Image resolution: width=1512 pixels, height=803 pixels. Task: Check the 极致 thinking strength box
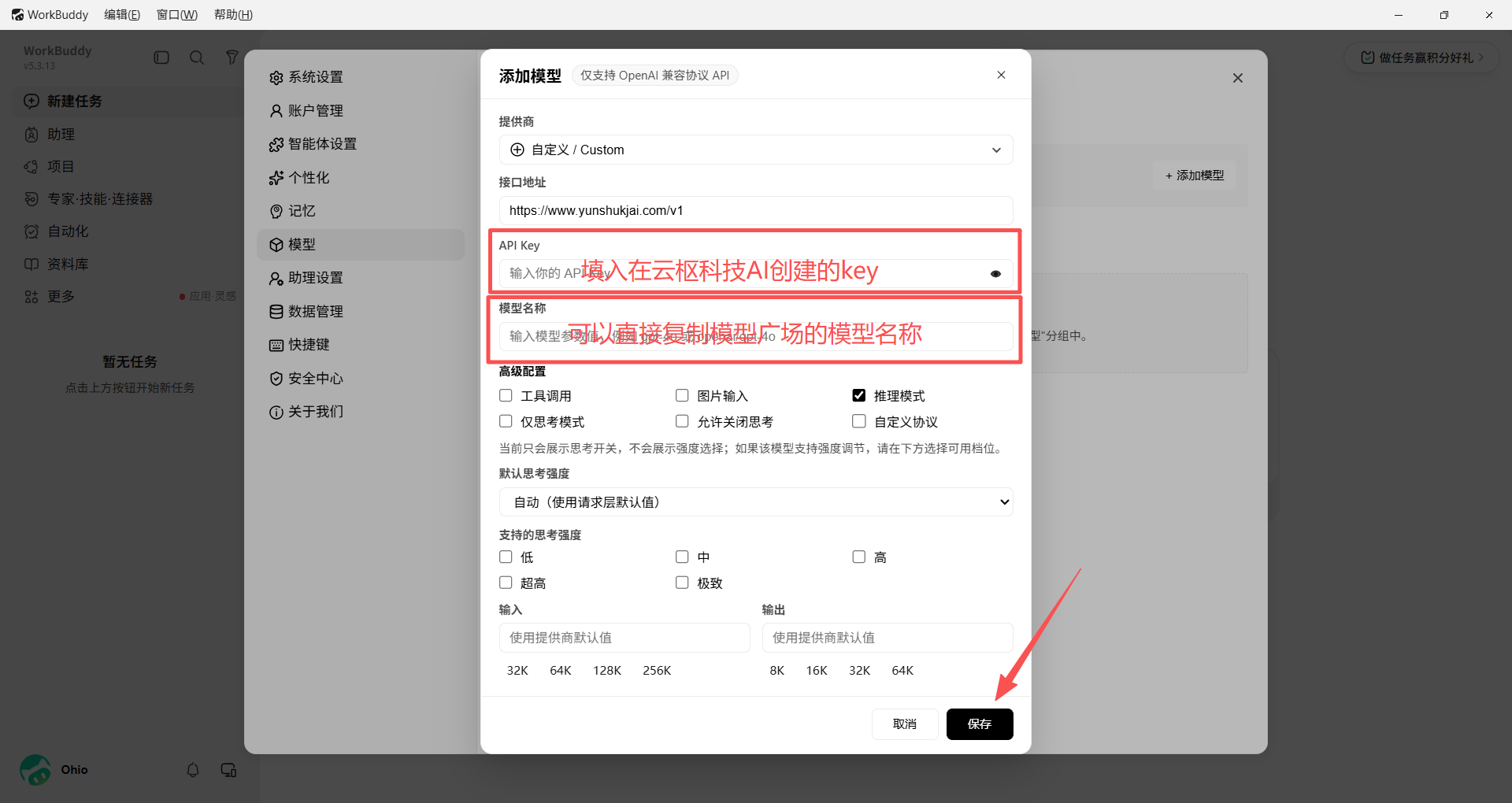pos(682,583)
